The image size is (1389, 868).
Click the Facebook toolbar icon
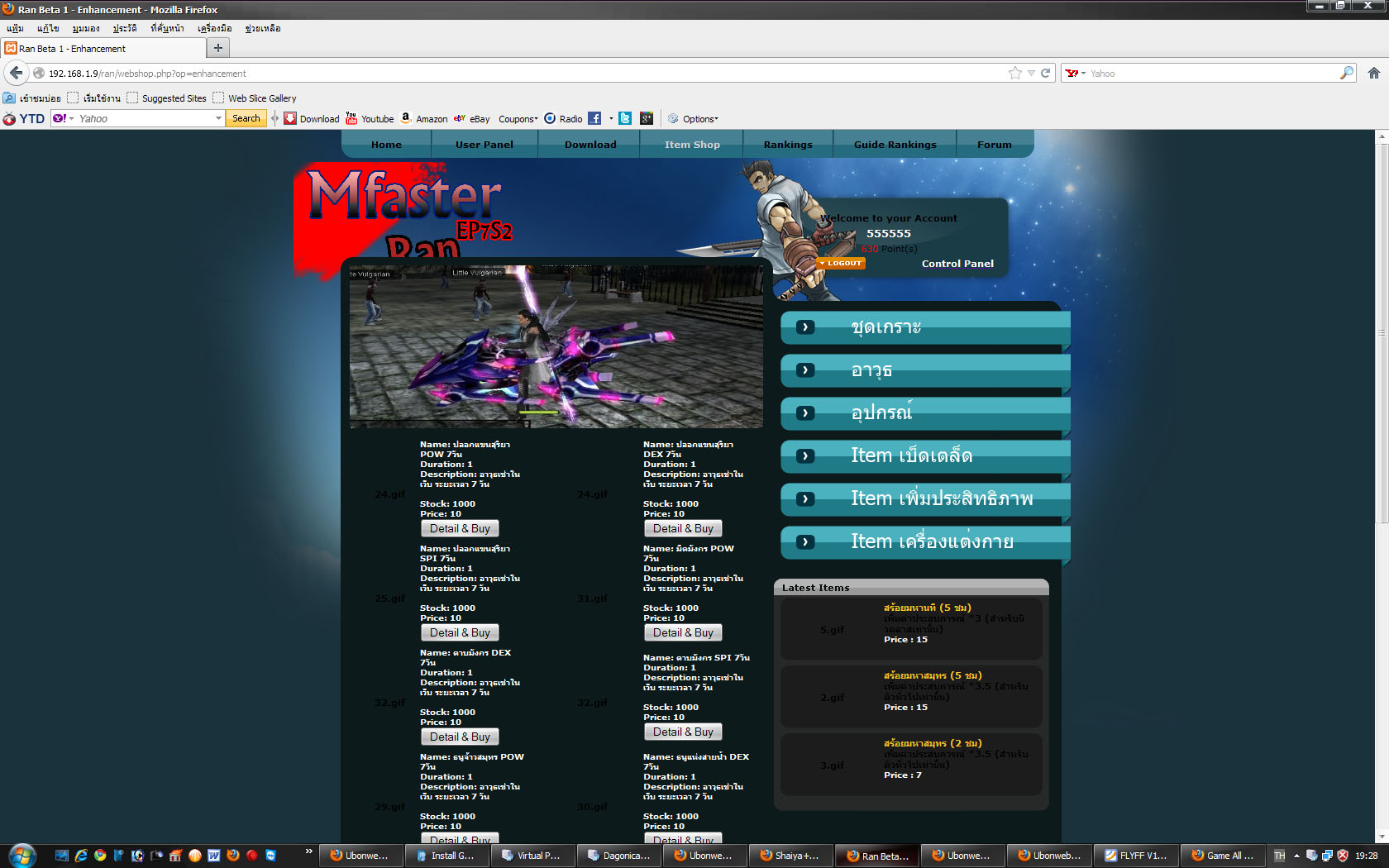click(x=594, y=118)
